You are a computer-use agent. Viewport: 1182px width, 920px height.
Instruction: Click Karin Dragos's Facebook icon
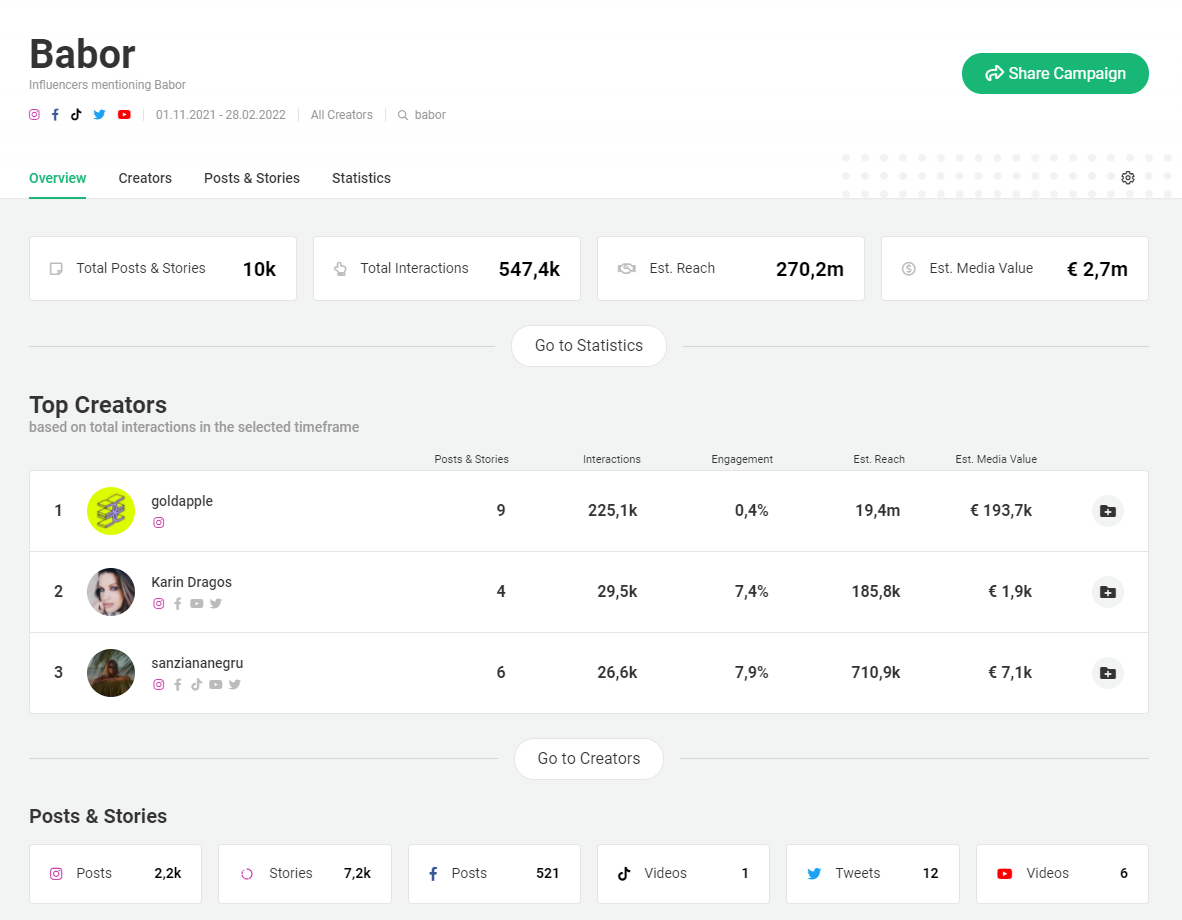coord(178,603)
